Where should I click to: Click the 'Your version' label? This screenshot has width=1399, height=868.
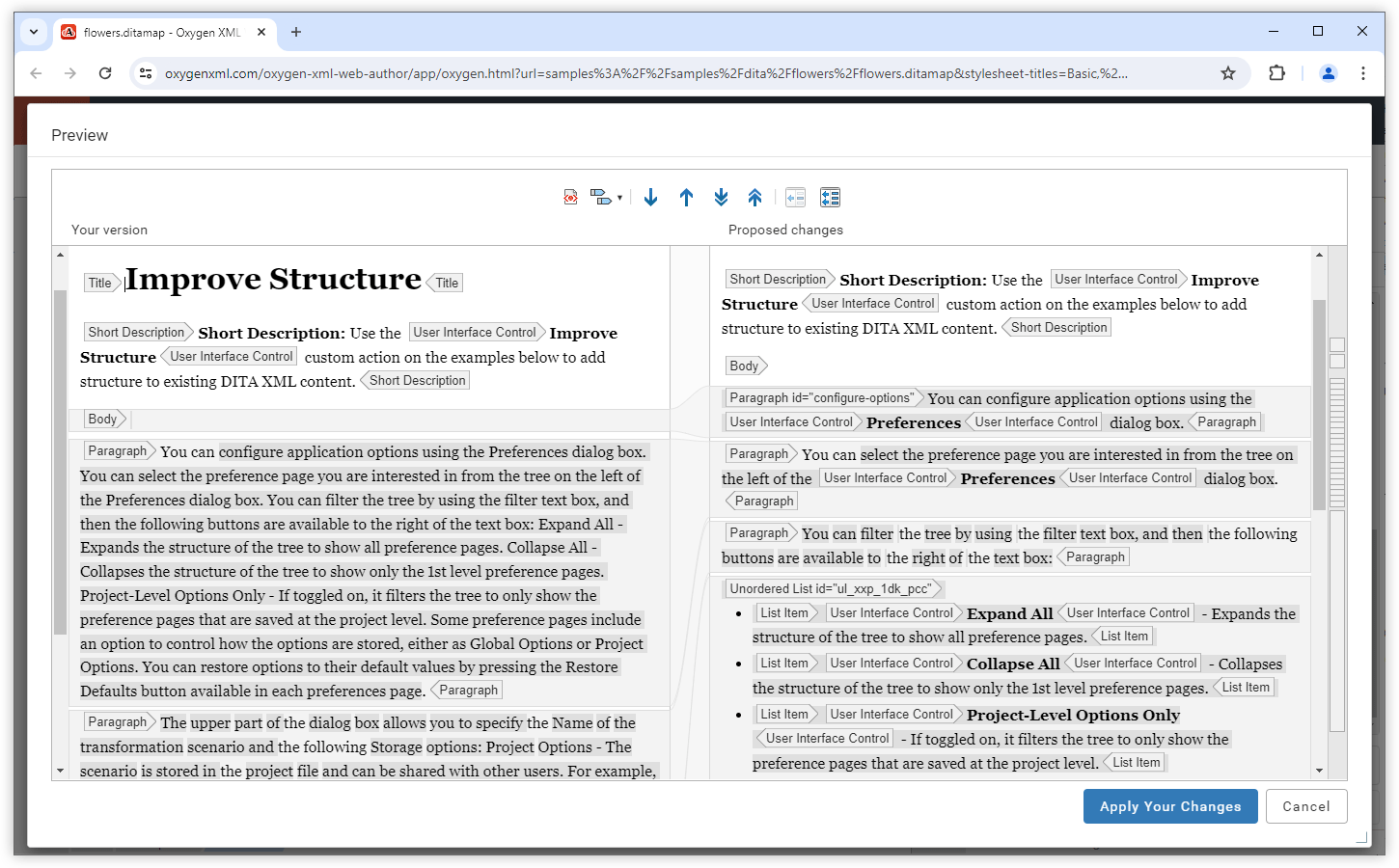109,230
